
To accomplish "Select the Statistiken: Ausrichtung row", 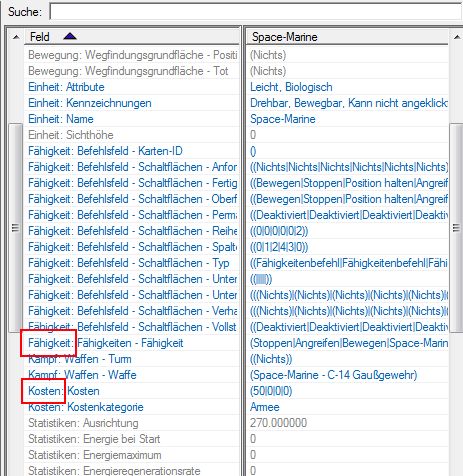I will pos(132,423).
